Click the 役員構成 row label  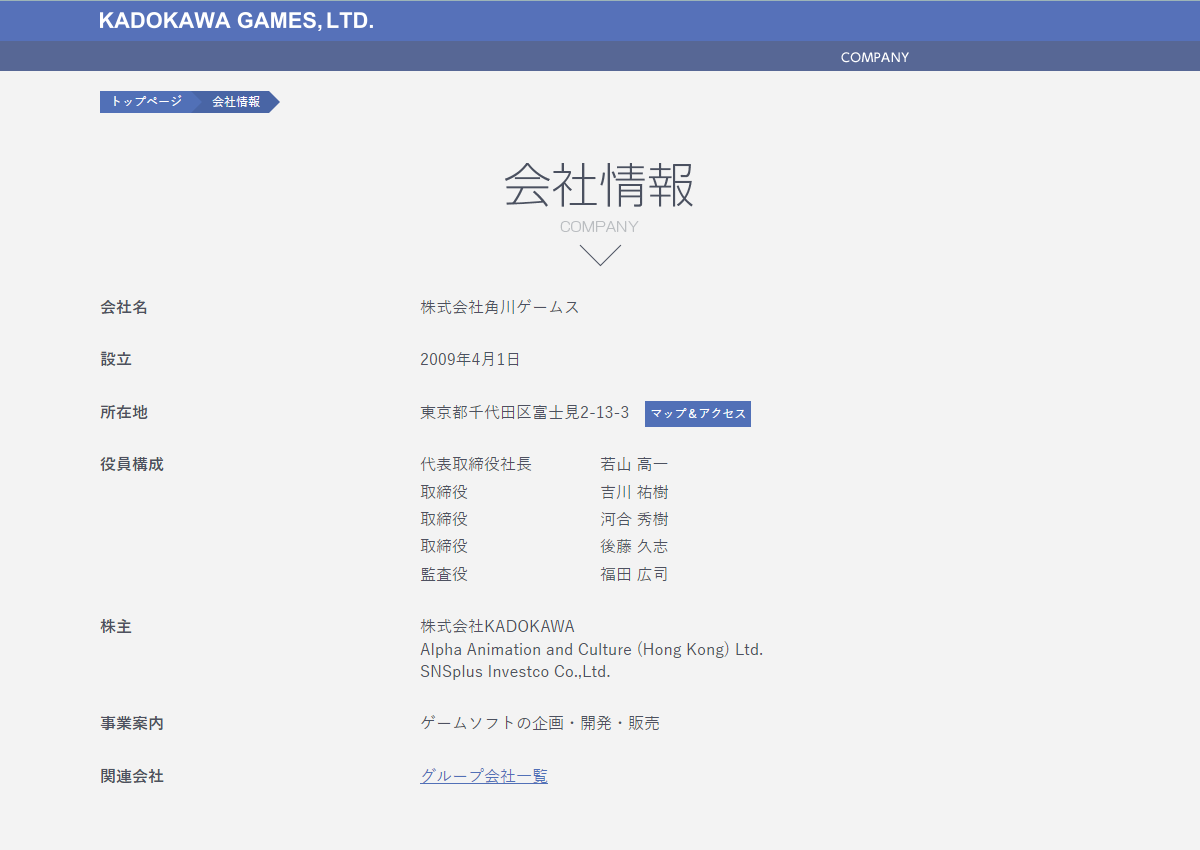click(x=132, y=464)
